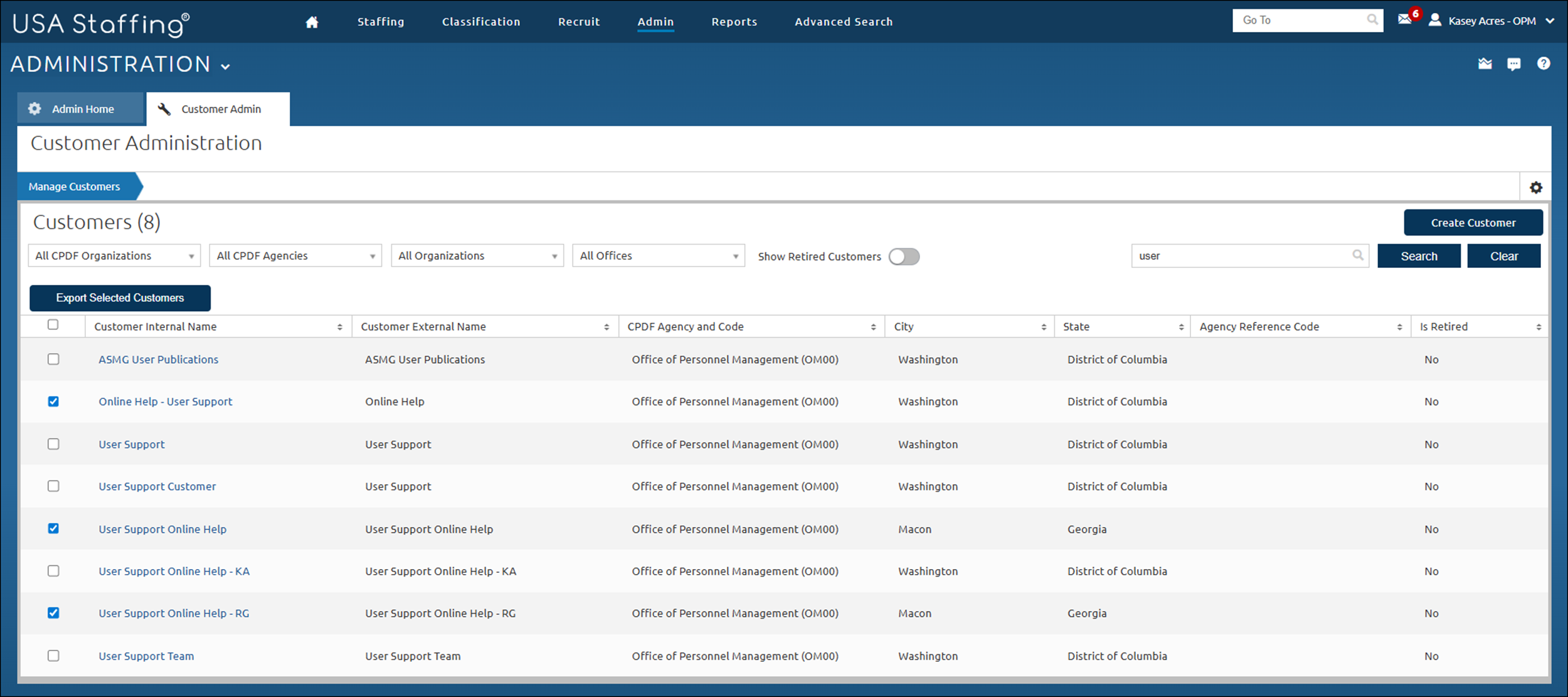
Task: Check the User Support Team row checkbox
Action: click(53, 656)
